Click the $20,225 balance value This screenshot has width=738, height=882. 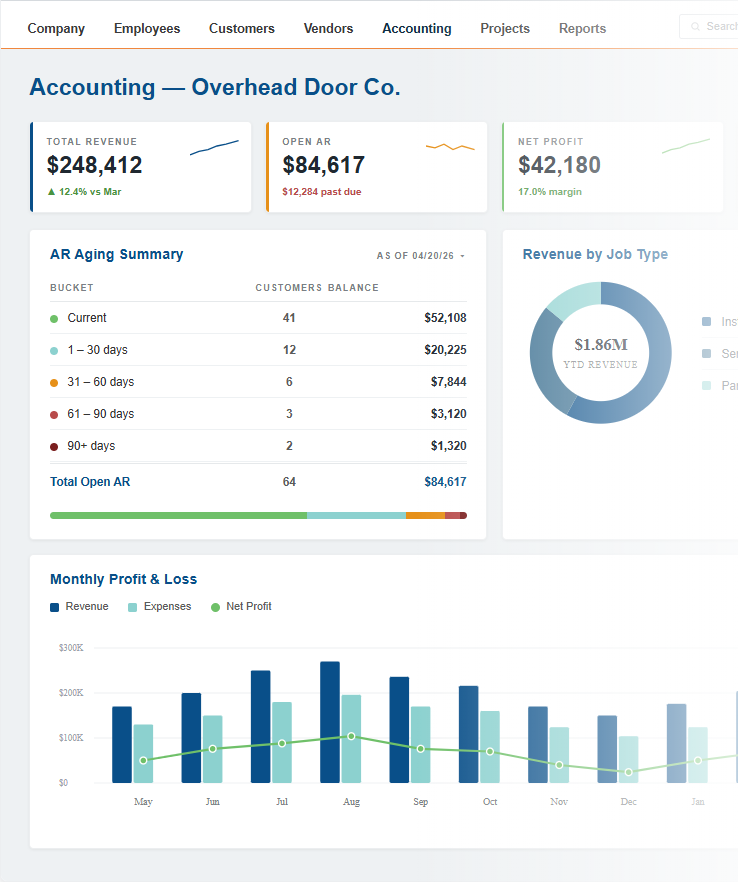(445, 350)
